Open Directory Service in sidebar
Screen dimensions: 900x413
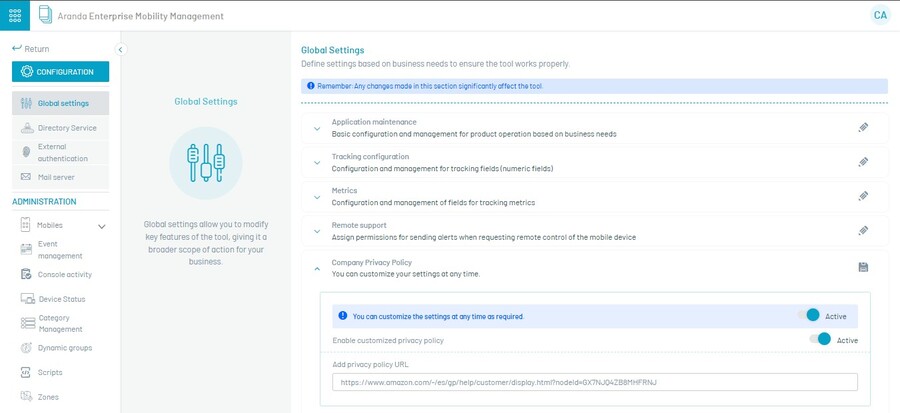66,128
